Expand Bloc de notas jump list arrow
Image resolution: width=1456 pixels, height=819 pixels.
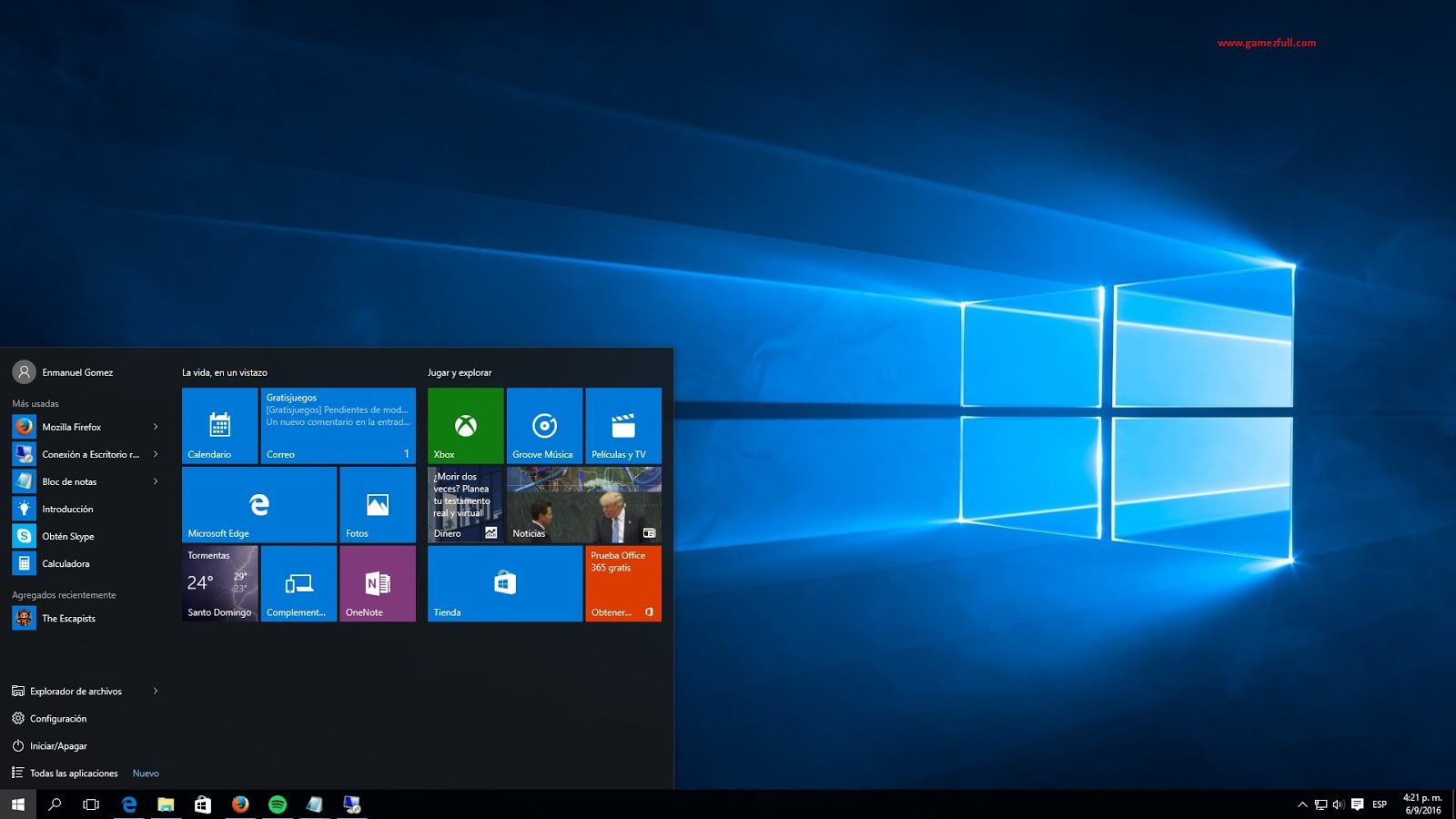click(156, 481)
